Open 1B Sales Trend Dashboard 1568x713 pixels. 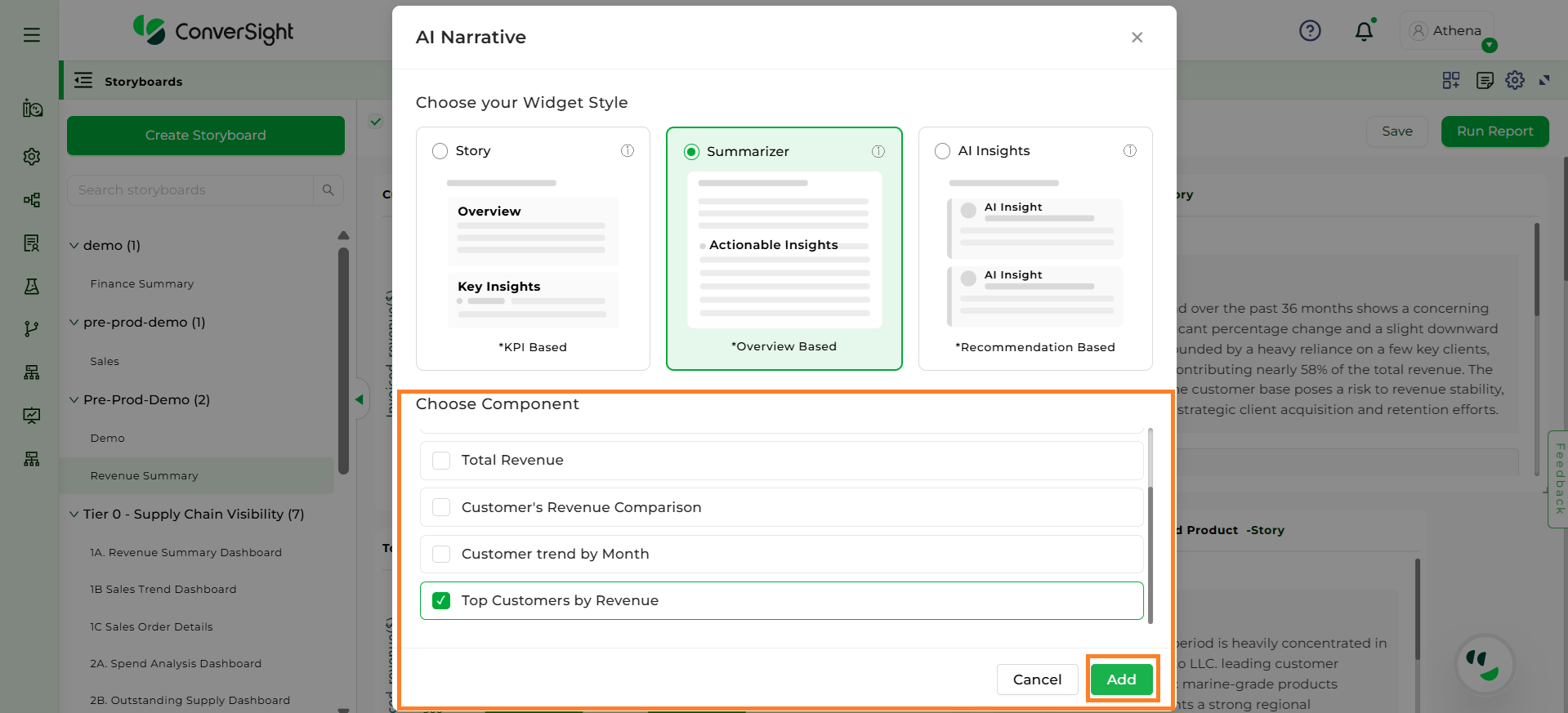tap(163, 590)
